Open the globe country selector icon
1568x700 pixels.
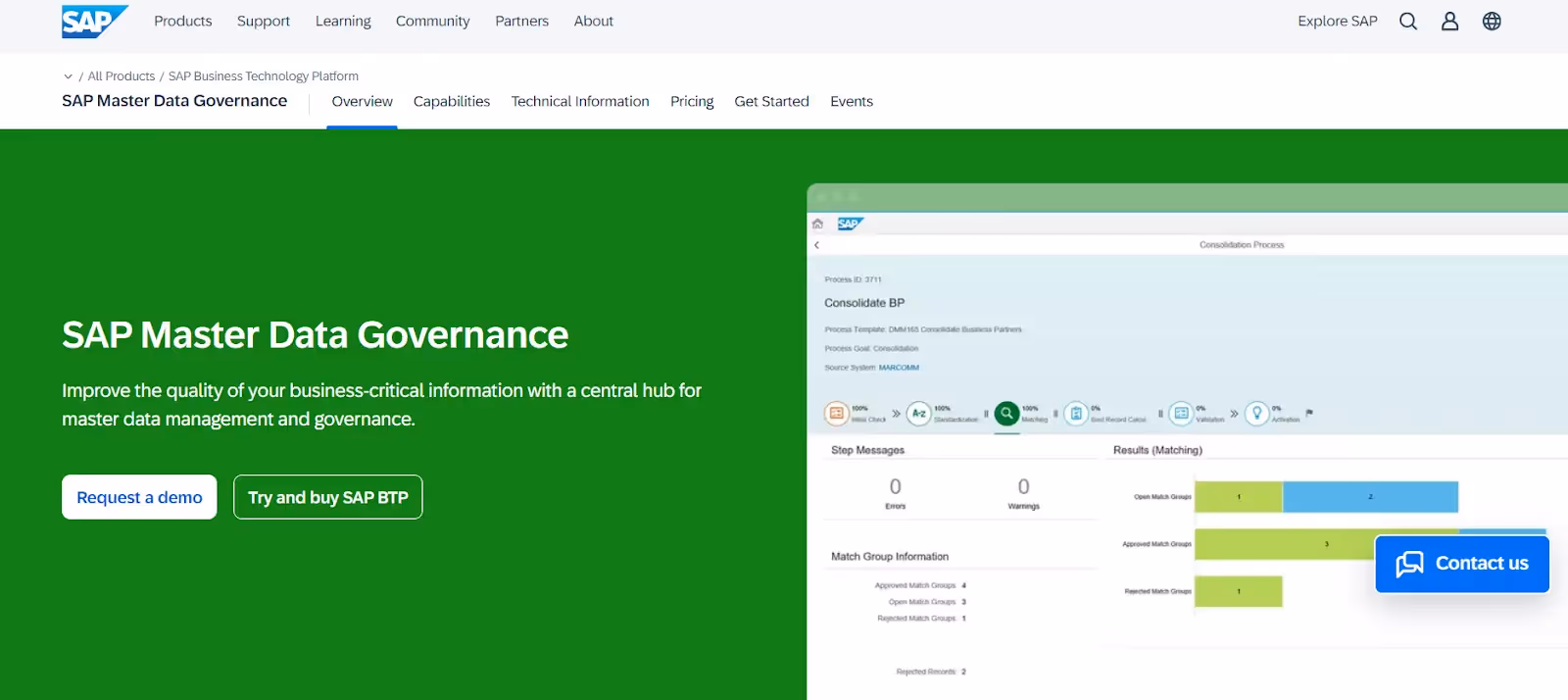point(1492,21)
